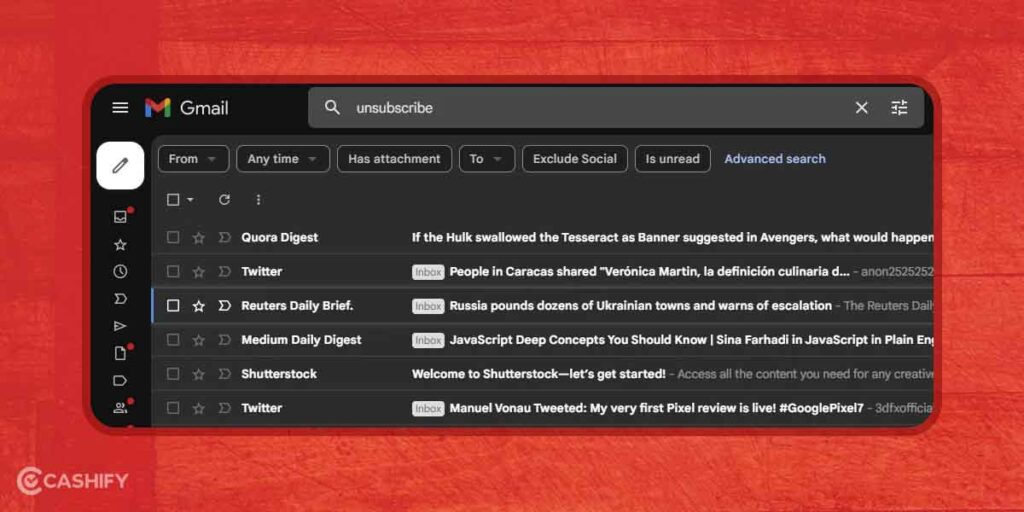
Task: Open the three-dot more options menu
Action: (258, 200)
